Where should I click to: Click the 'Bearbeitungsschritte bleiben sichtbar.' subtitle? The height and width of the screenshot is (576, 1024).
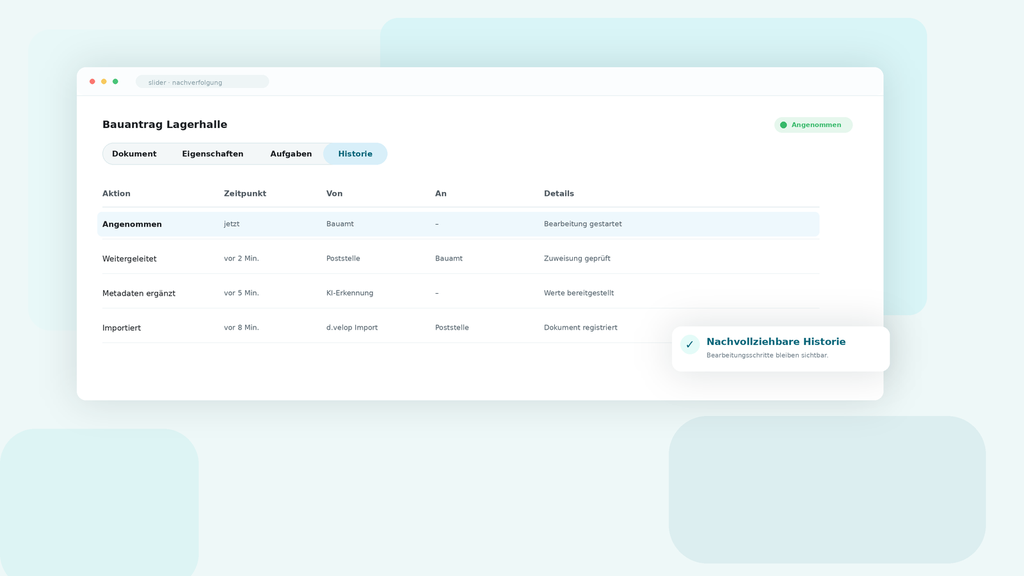pos(767,355)
